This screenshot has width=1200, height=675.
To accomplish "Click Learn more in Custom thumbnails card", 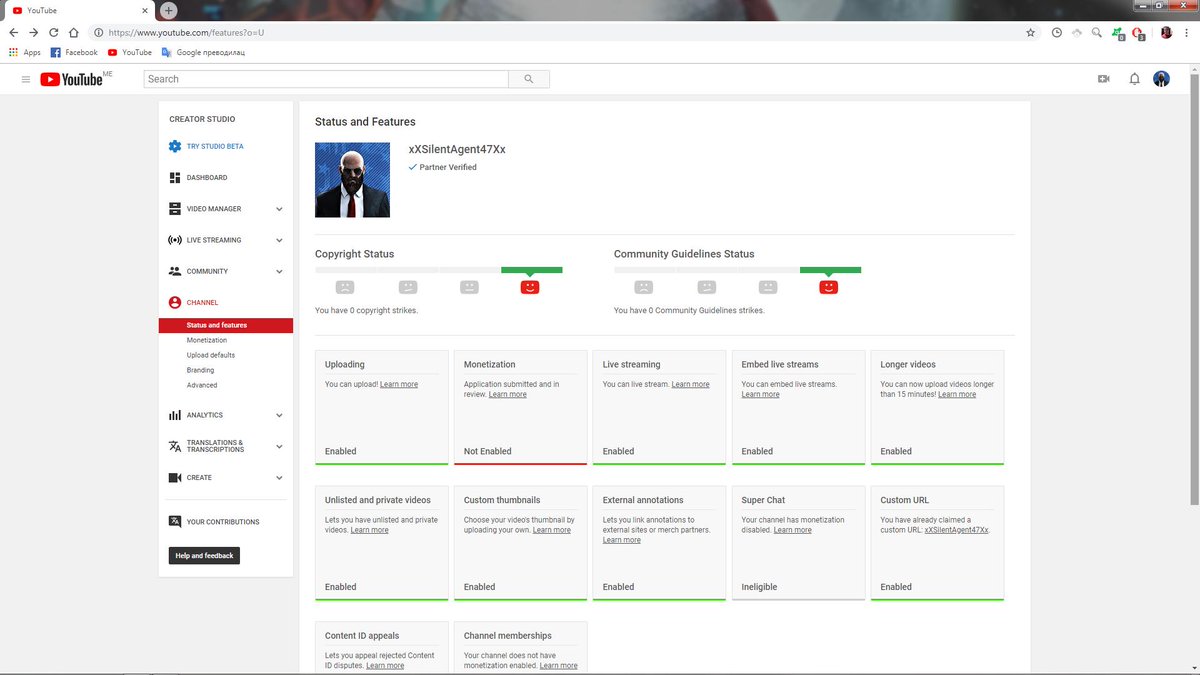I will (552, 530).
